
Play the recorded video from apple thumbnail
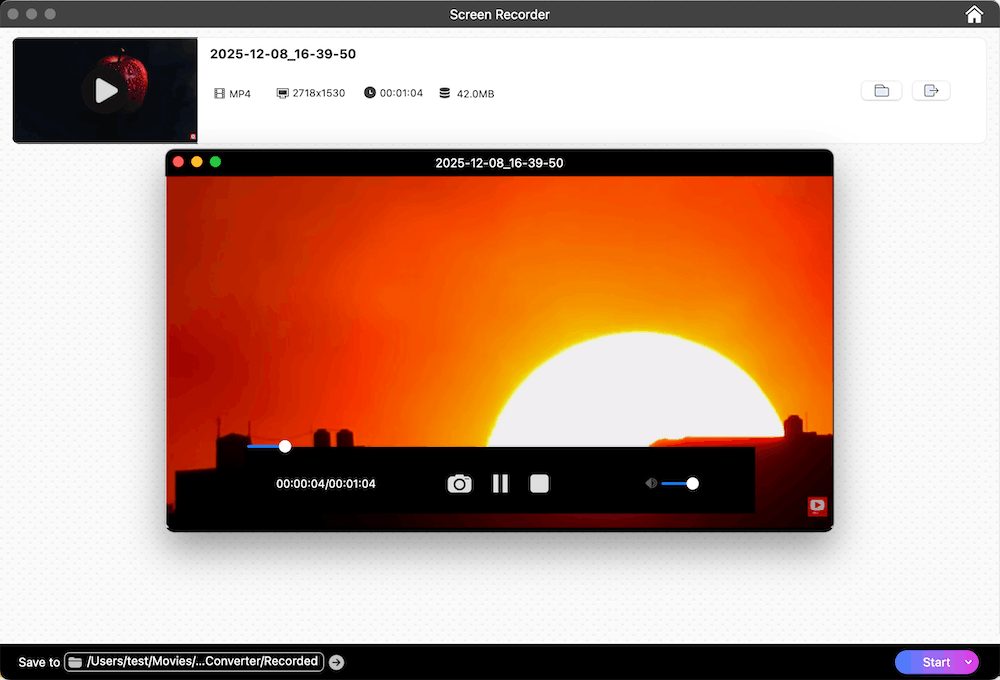coord(105,91)
